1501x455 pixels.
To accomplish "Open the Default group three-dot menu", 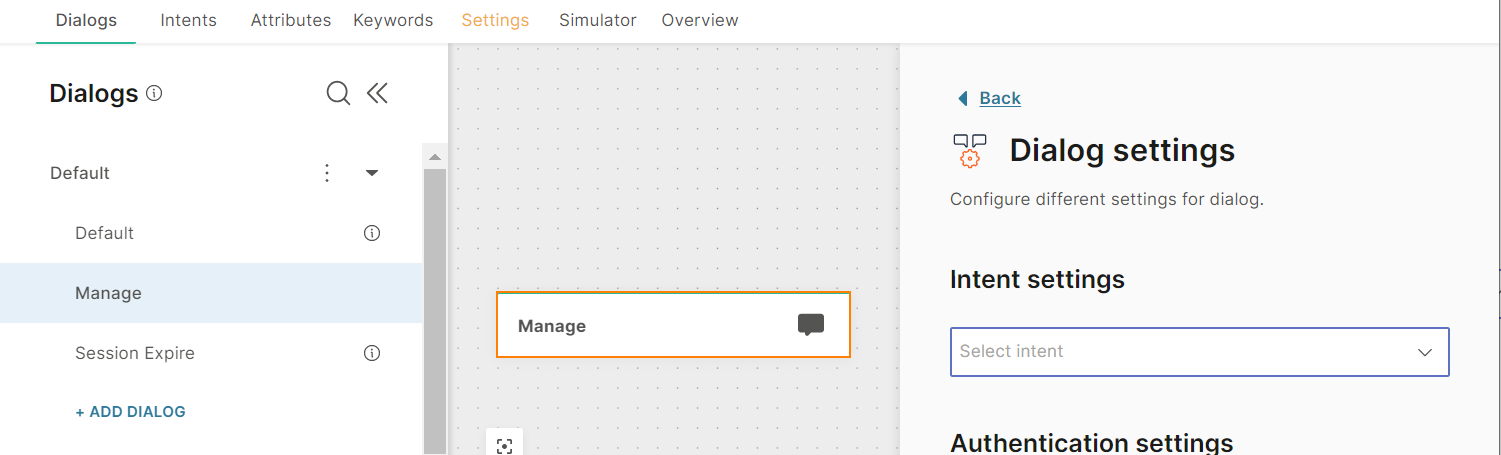I will pyautogui.click(x=326, y=173).
